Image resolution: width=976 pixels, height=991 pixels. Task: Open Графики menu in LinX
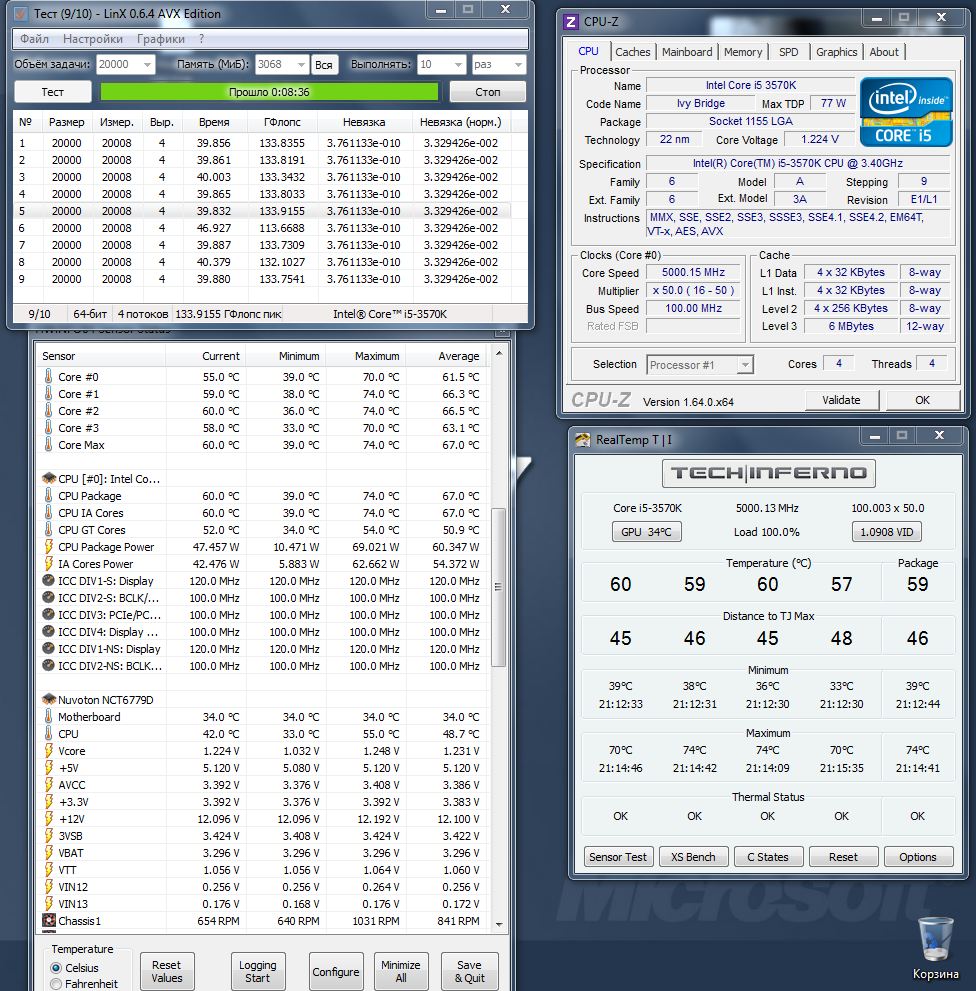click(161, 39)
